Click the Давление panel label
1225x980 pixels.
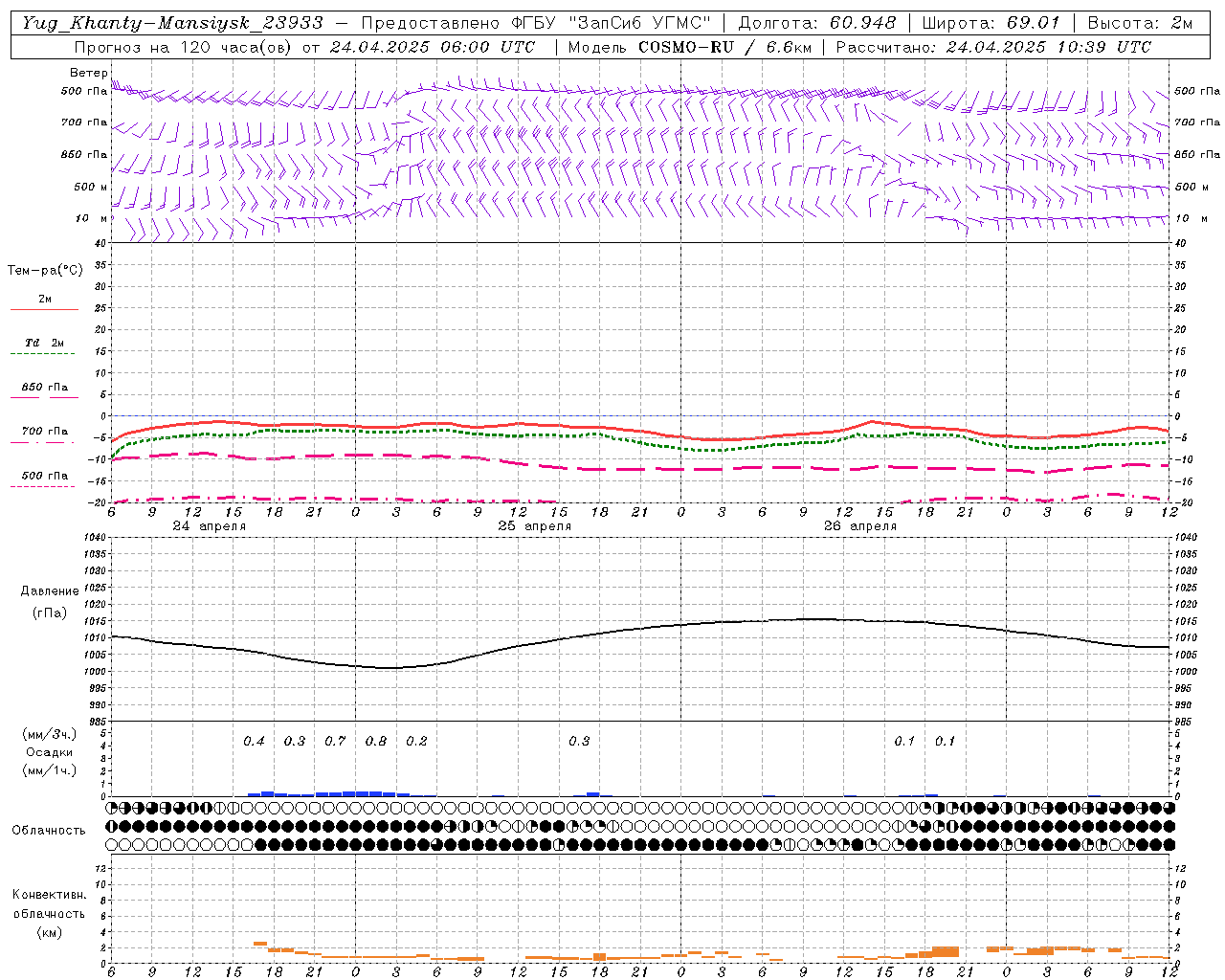(x=50, y=591)
